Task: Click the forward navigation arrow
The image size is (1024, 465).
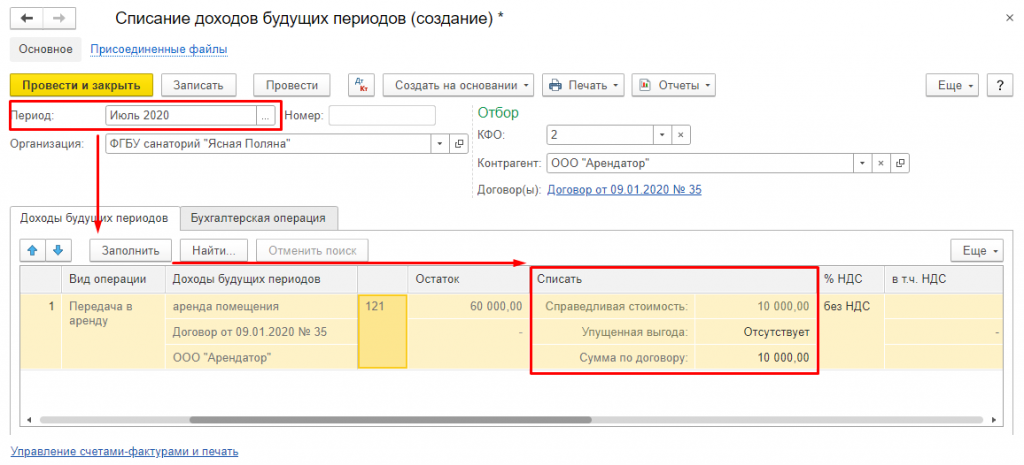Action: [x=59, y=18]
